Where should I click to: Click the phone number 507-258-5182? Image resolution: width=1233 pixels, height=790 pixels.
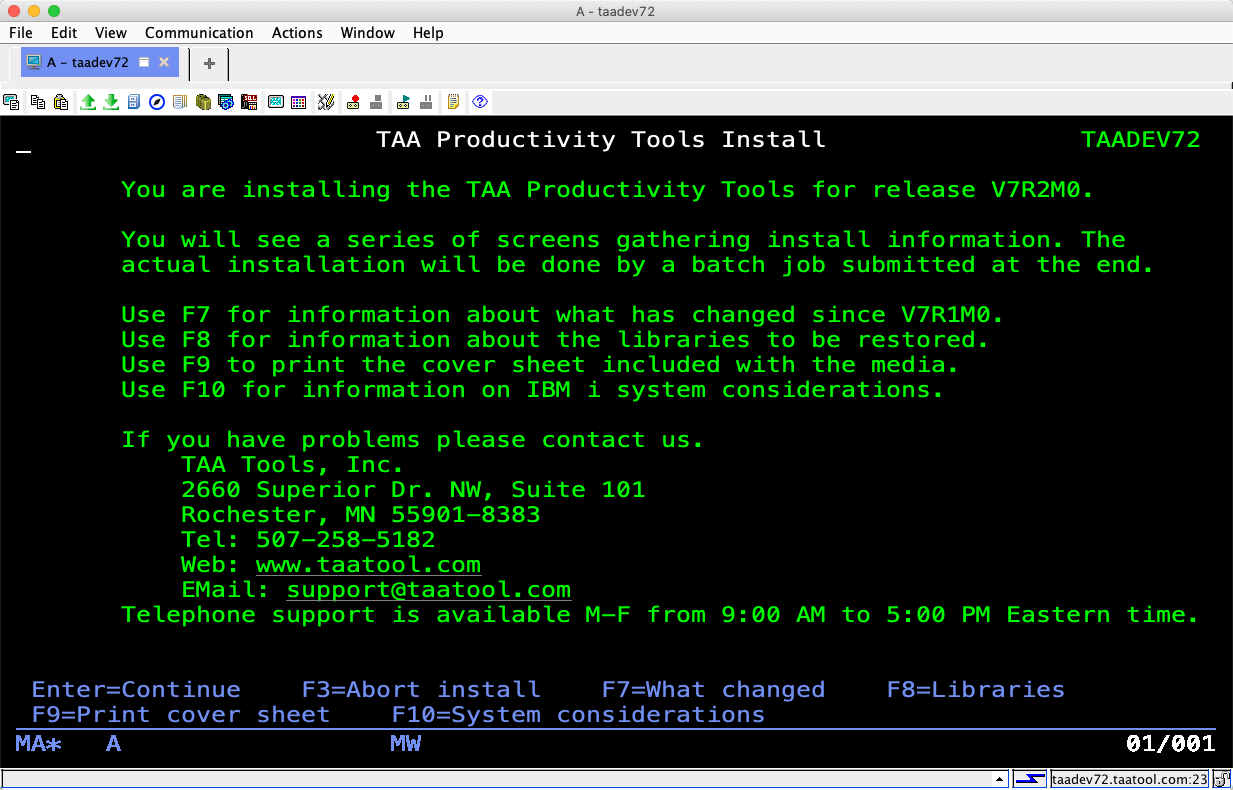click(346, 540)
